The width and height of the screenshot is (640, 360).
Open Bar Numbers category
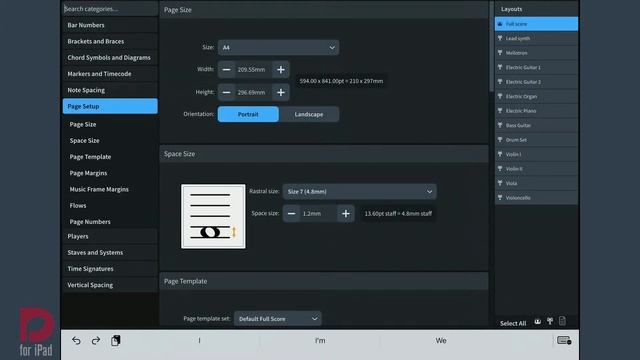110,25
